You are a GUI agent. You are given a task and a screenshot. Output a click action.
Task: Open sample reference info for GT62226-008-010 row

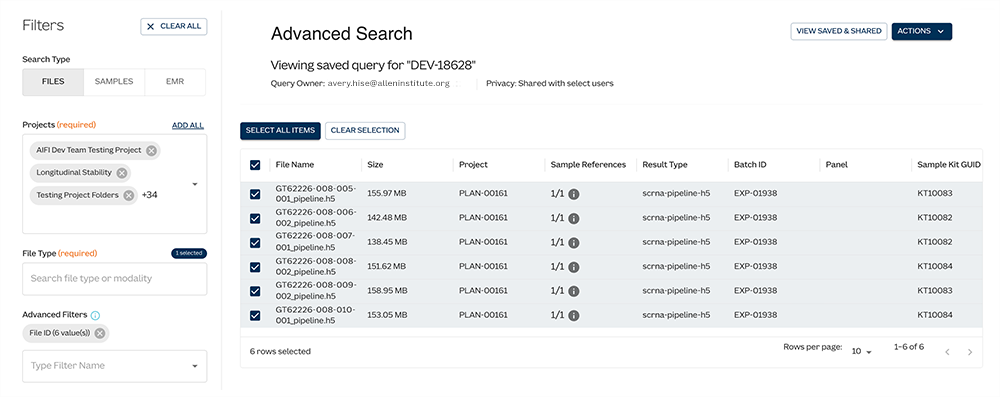coord(573,315)
